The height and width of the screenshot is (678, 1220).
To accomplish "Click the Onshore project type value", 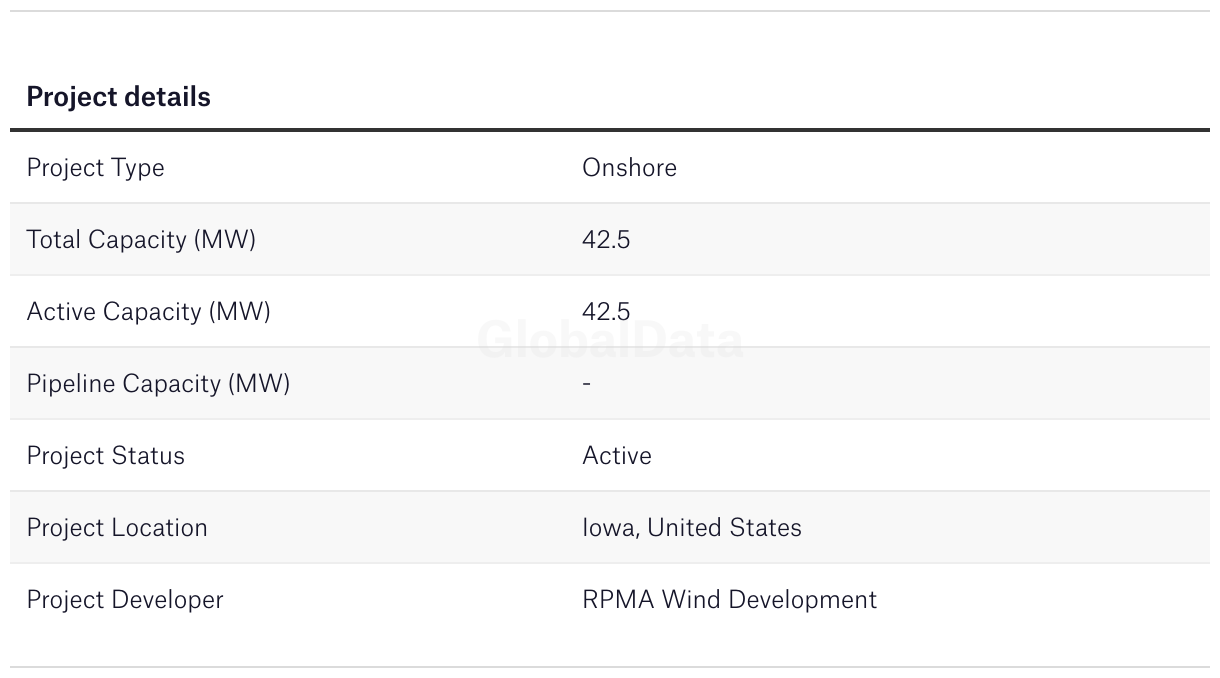I will (629, 167).
